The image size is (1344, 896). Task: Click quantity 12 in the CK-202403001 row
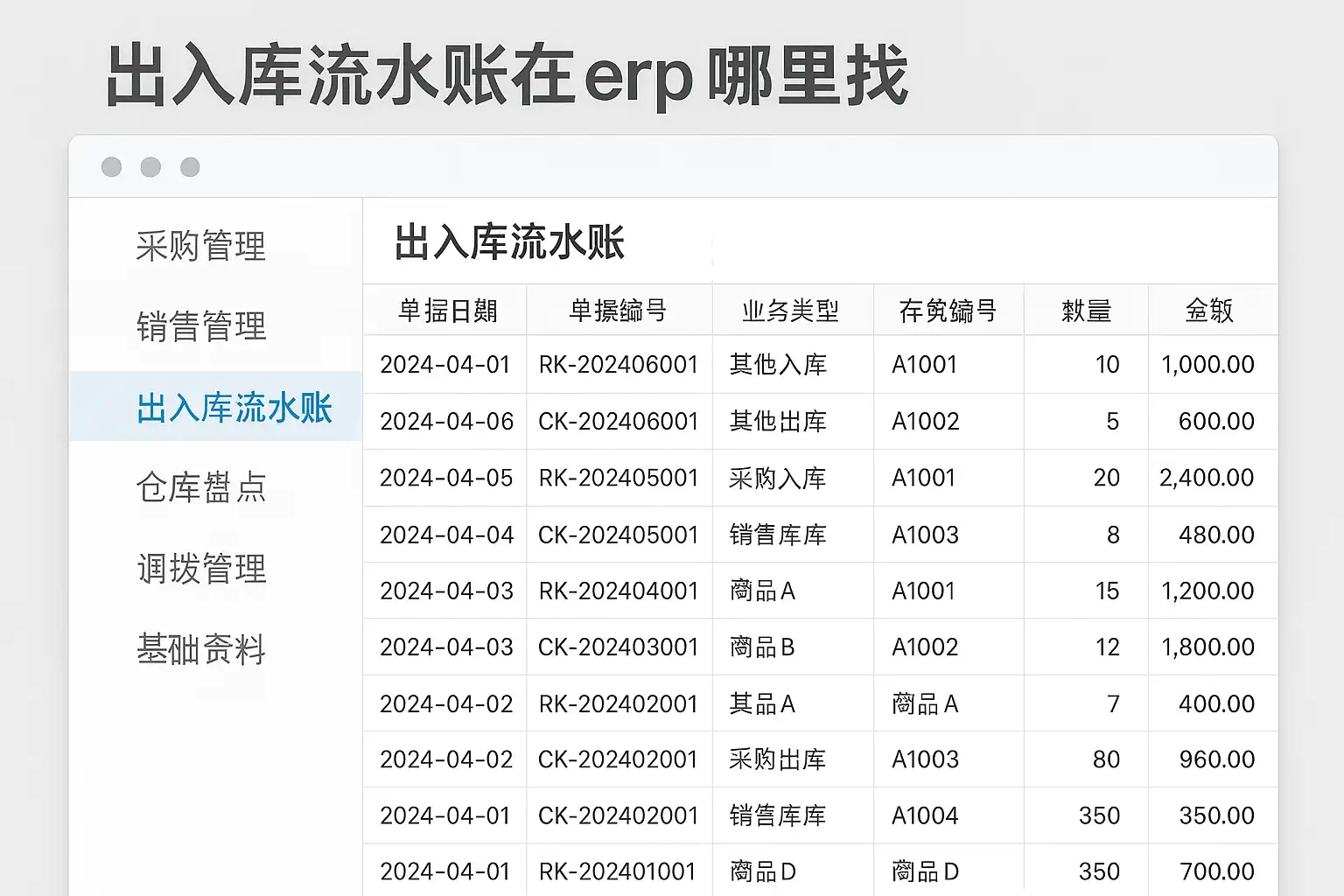(x=1107, y=647)
